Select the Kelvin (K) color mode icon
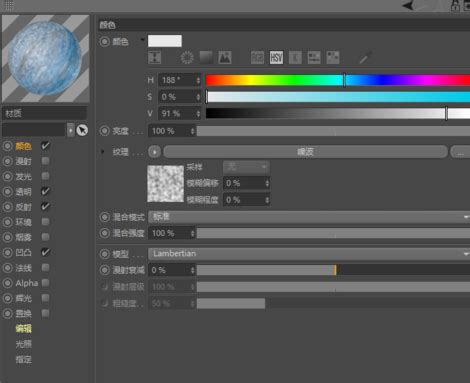This screenshot has height=383, width=470. (295, 58)
